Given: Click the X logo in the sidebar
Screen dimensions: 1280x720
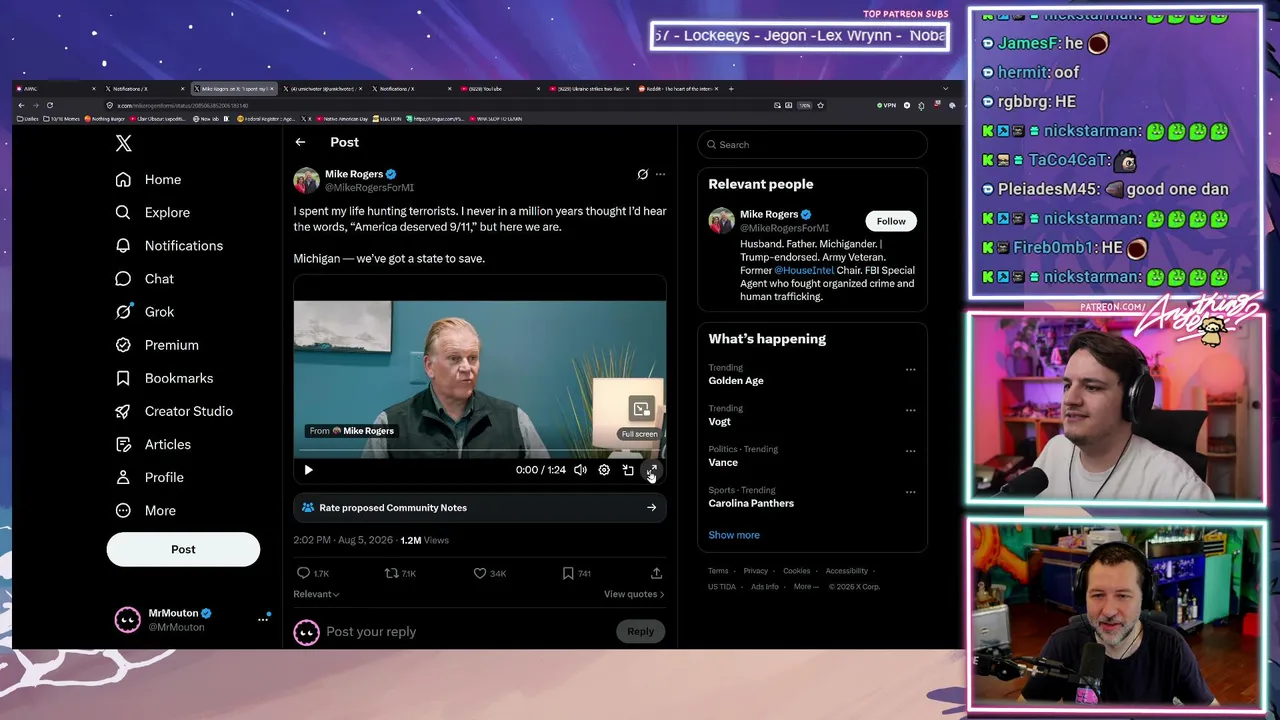Looking at the screenshot, I should pyautogui.click(x=123, y=143).
